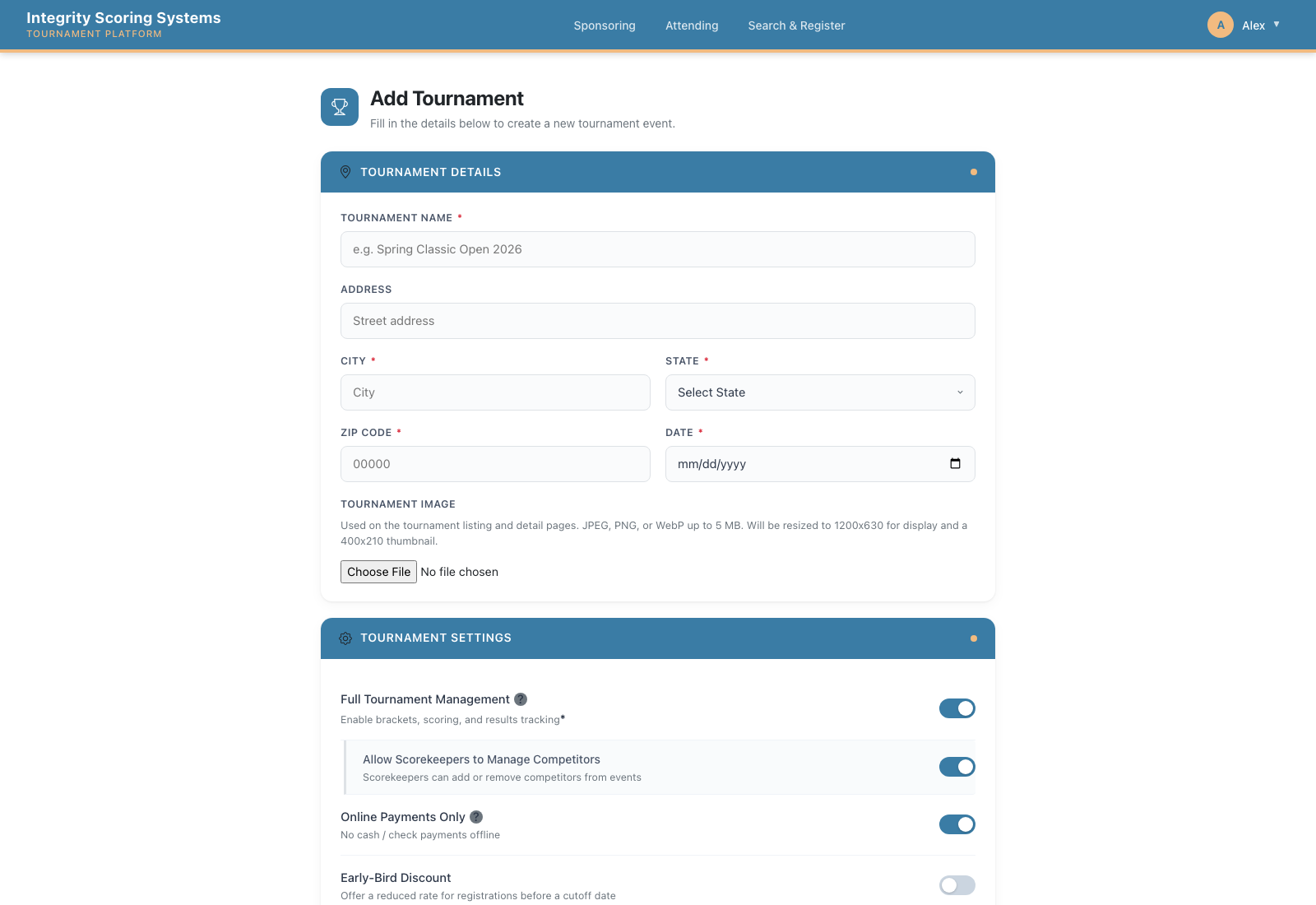Click the Choose File button

[x=378, y=572]
